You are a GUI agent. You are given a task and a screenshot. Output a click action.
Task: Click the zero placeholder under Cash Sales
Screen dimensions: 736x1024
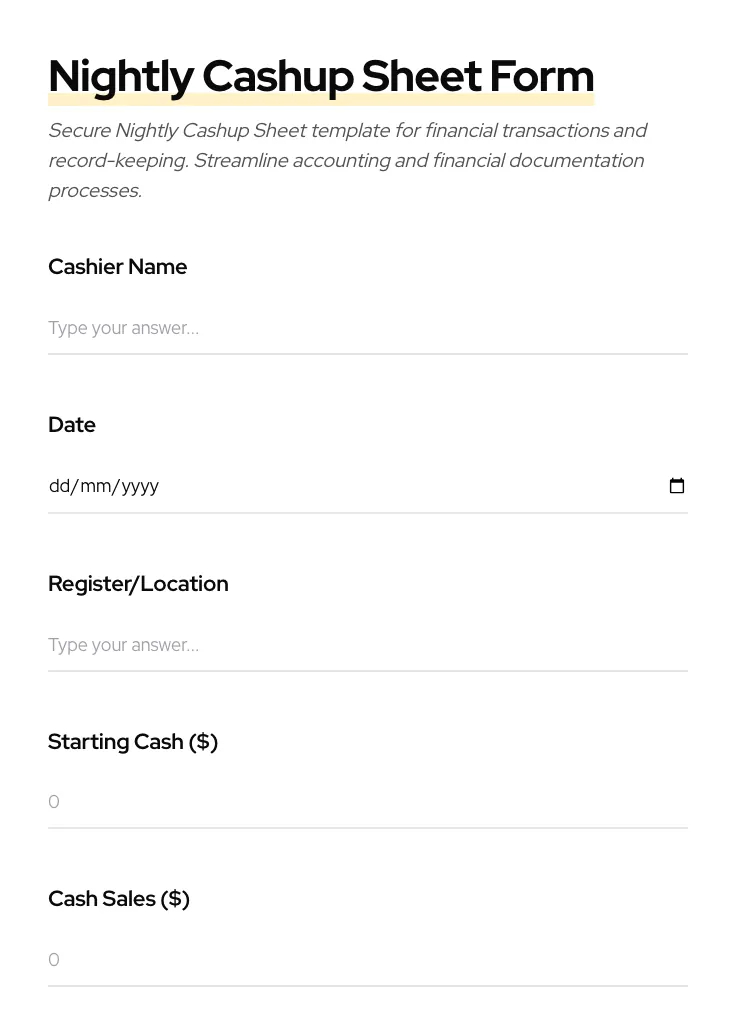pos(54,959)
